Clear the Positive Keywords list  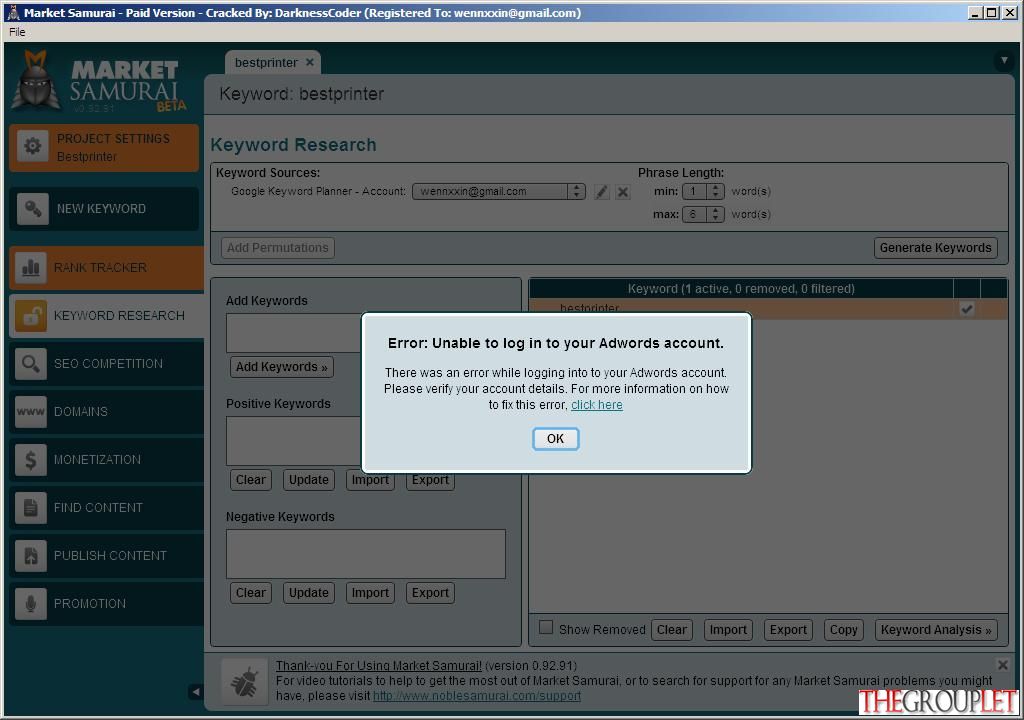251,480
